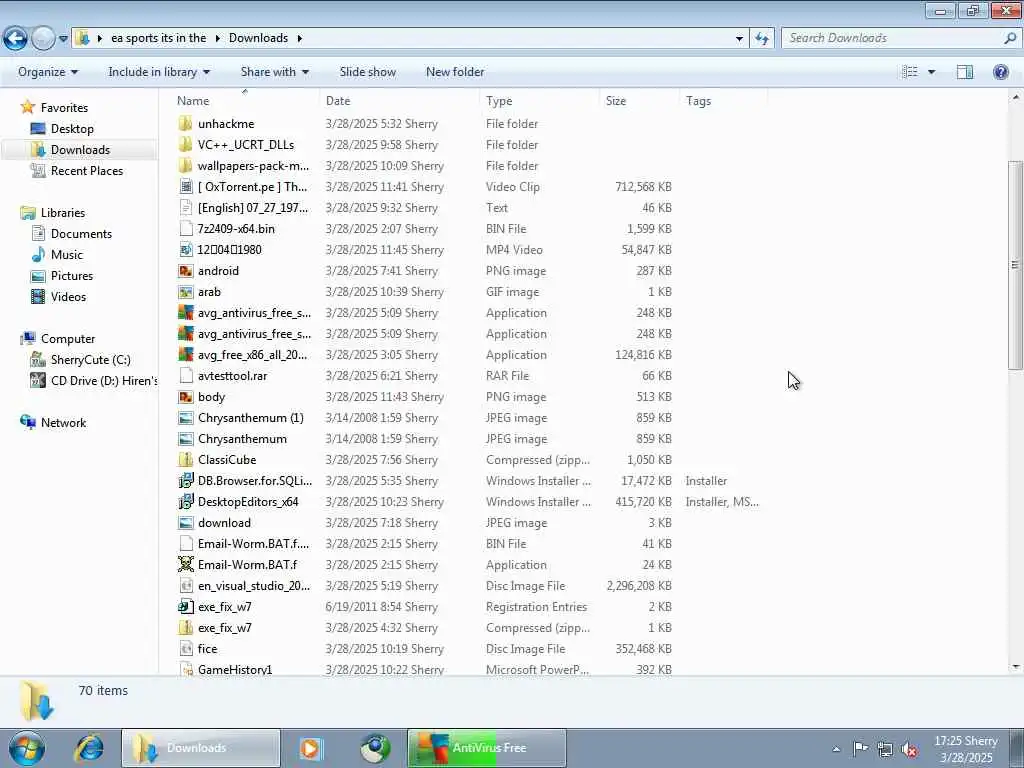Select the Email-Worm.BAT.f skull application icon

tap(186, 564)
